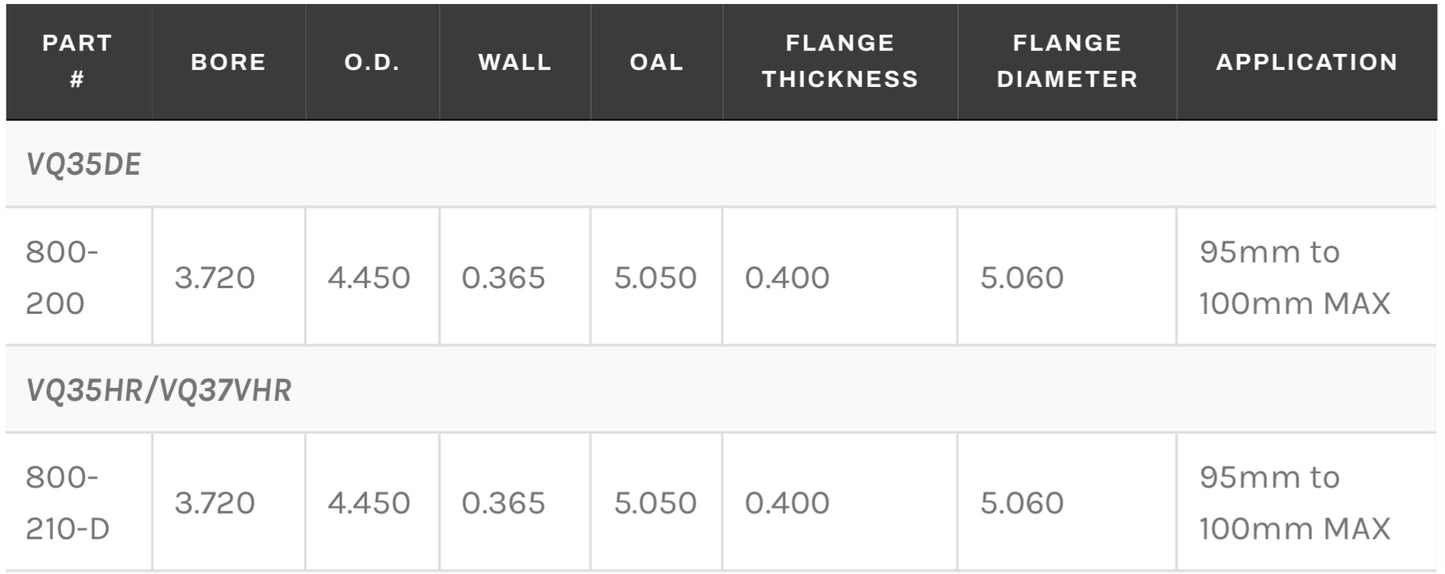Select the VQ35HR/VQ37VHR group row
The height and width of the screenshot is (574, 1445).
(159, 390)
